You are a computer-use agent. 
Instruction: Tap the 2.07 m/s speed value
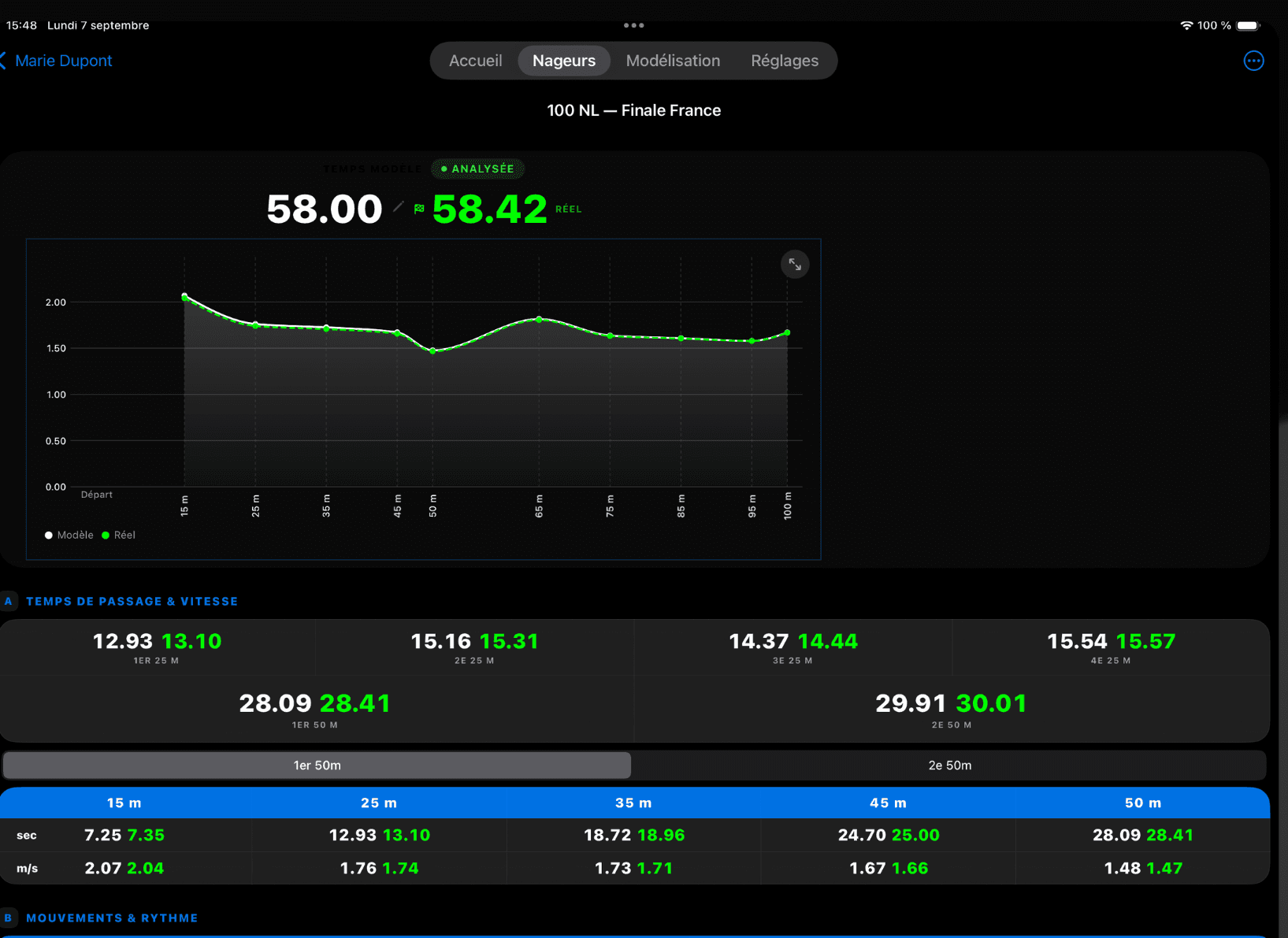click(x=102, y=868)
